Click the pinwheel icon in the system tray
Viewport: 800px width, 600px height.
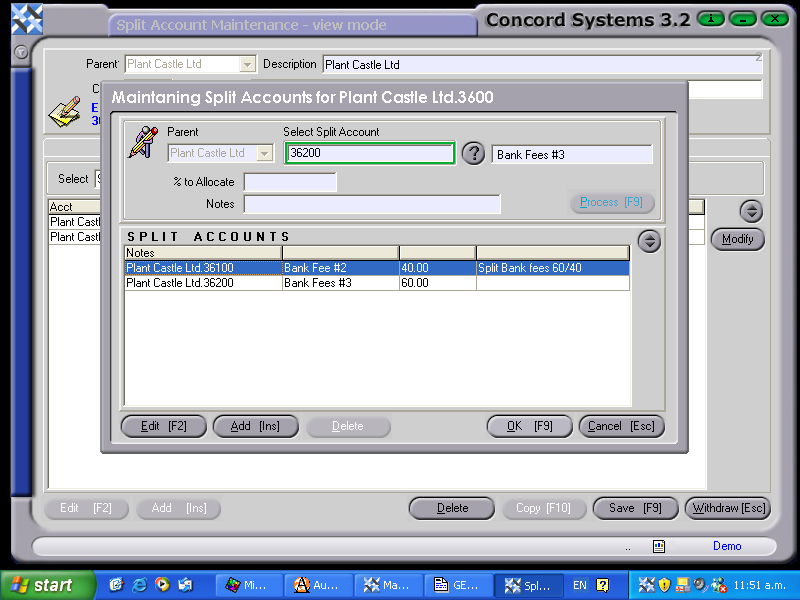pyautogui.click(x=646, y=584)
